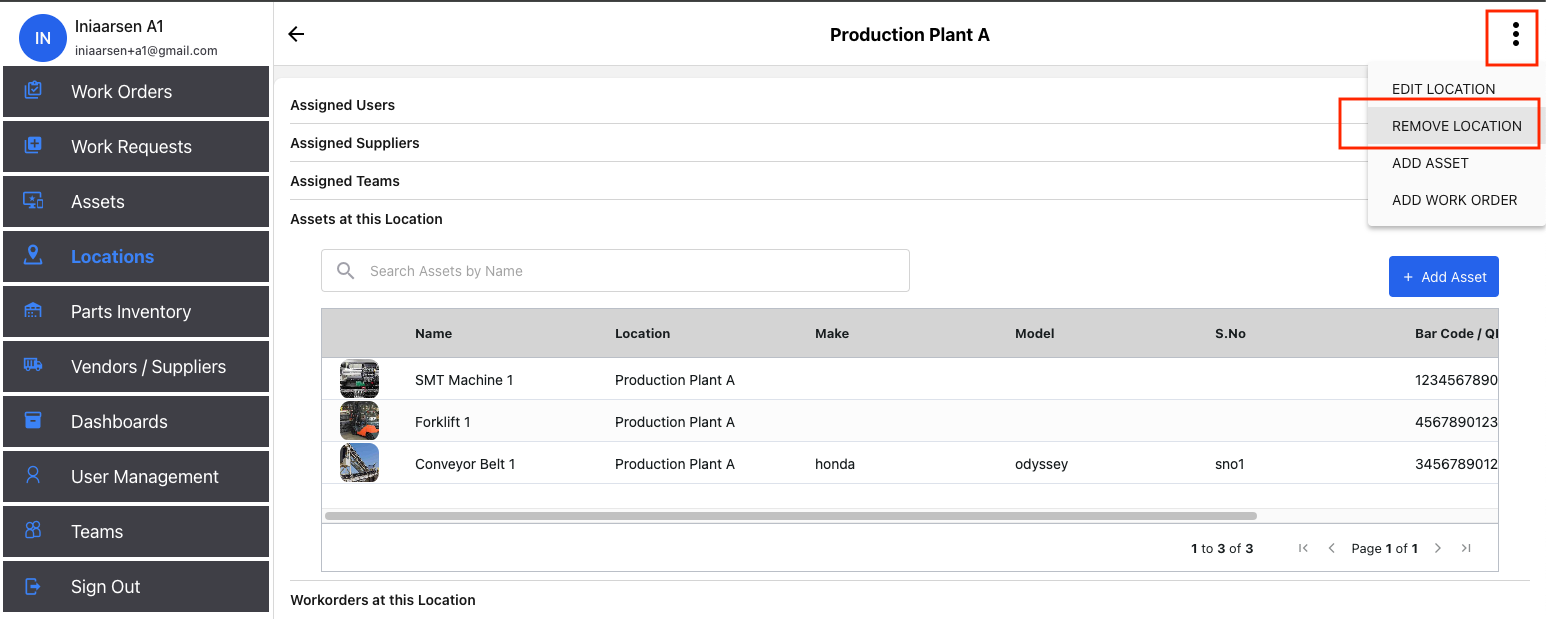This screenshot has width=1546, height=619.
Task: Expand the Assigned Users section
Action: tap(343, 105)
